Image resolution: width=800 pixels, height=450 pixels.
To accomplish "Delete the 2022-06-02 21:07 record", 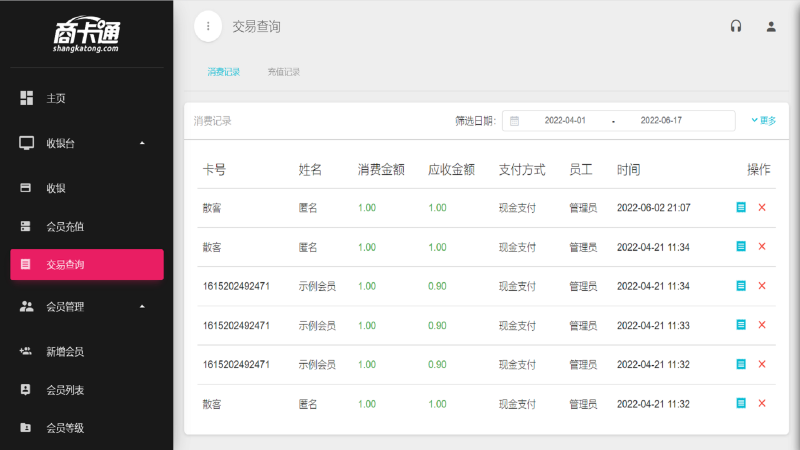I will point(762,207).
